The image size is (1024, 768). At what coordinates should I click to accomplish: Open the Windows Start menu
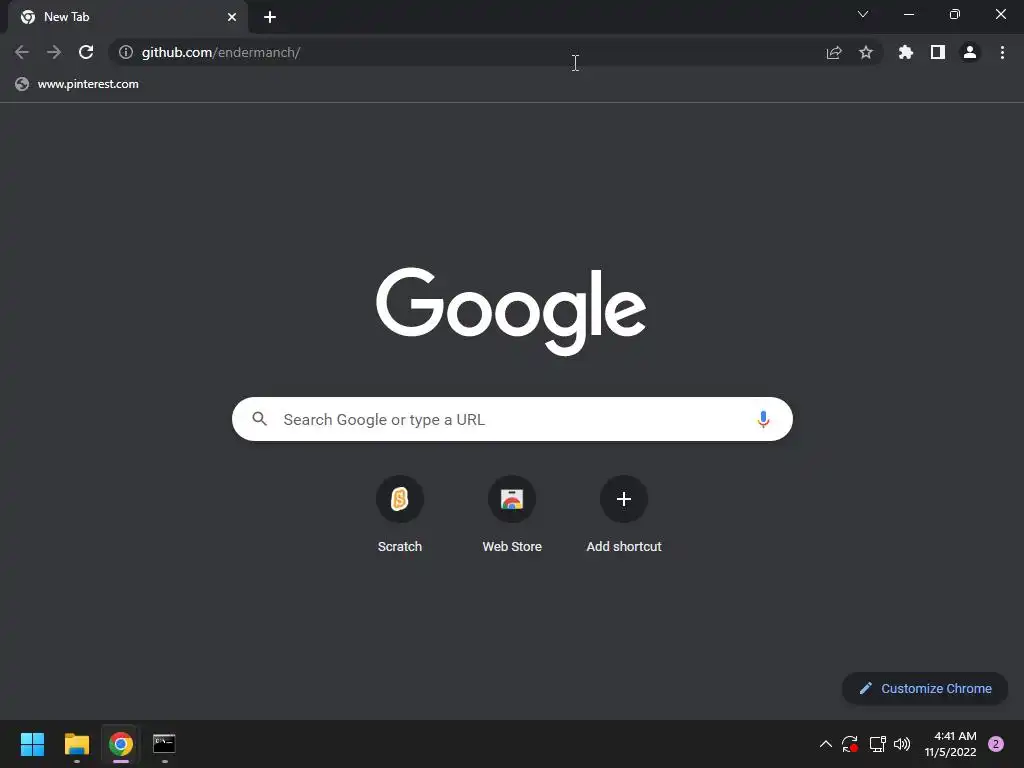tap(32, 744)
